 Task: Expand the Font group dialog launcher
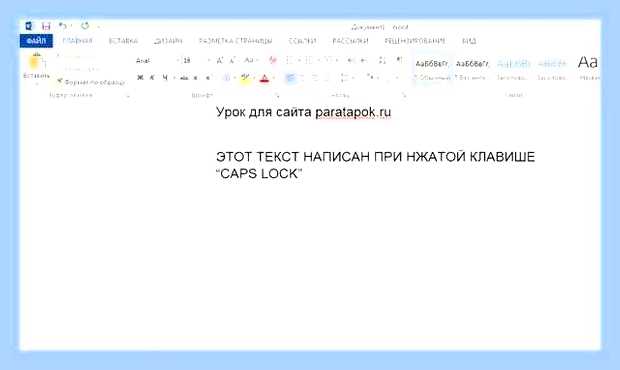coord(278,95)
